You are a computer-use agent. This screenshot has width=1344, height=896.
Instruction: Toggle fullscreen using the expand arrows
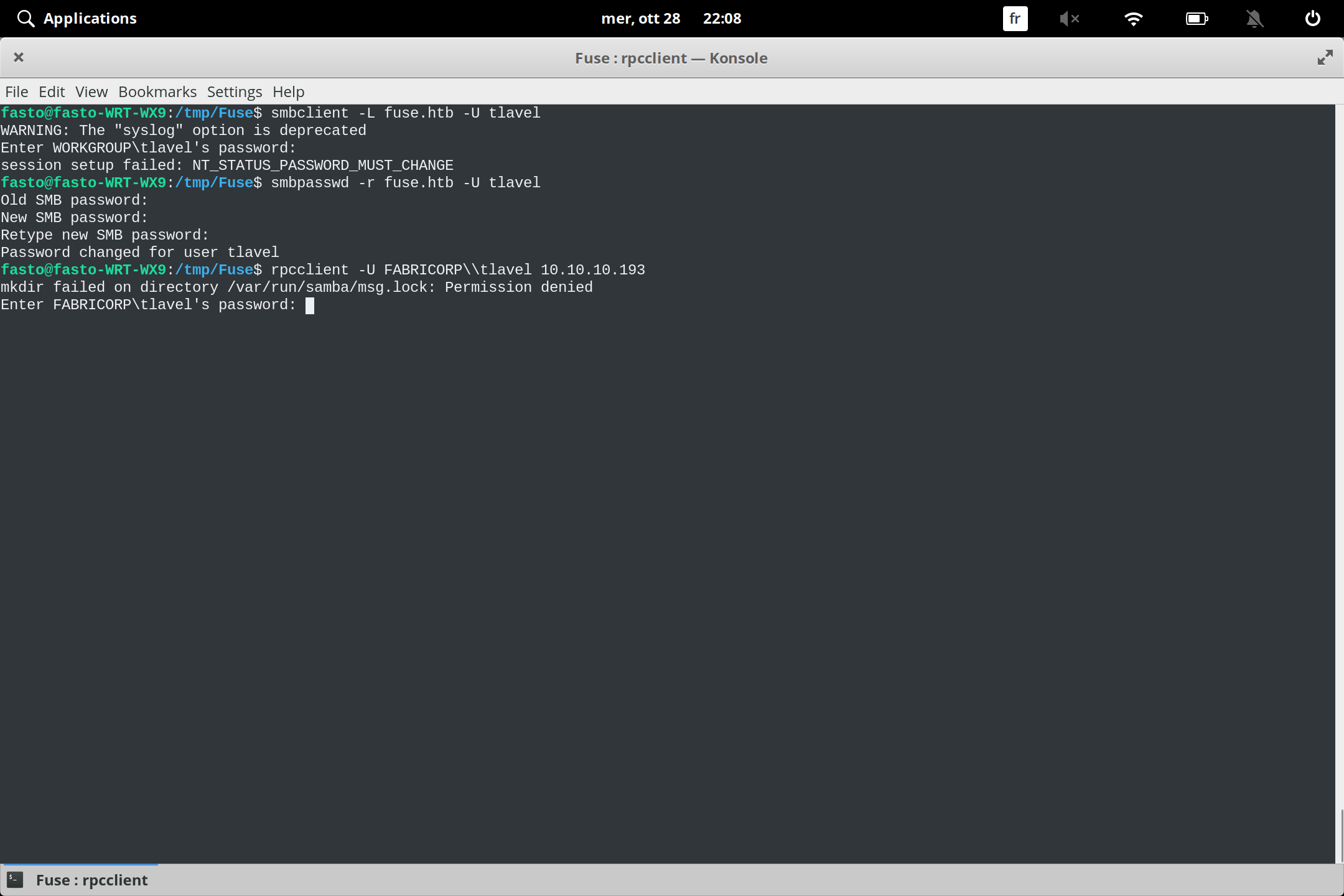(x=1324, y=57)
